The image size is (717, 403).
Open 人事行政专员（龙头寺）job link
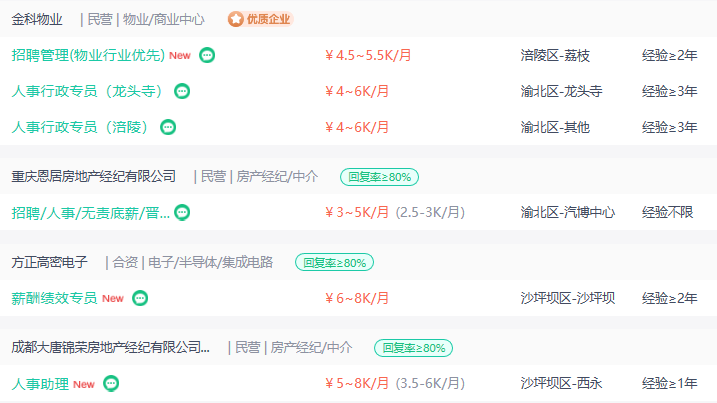88,91
